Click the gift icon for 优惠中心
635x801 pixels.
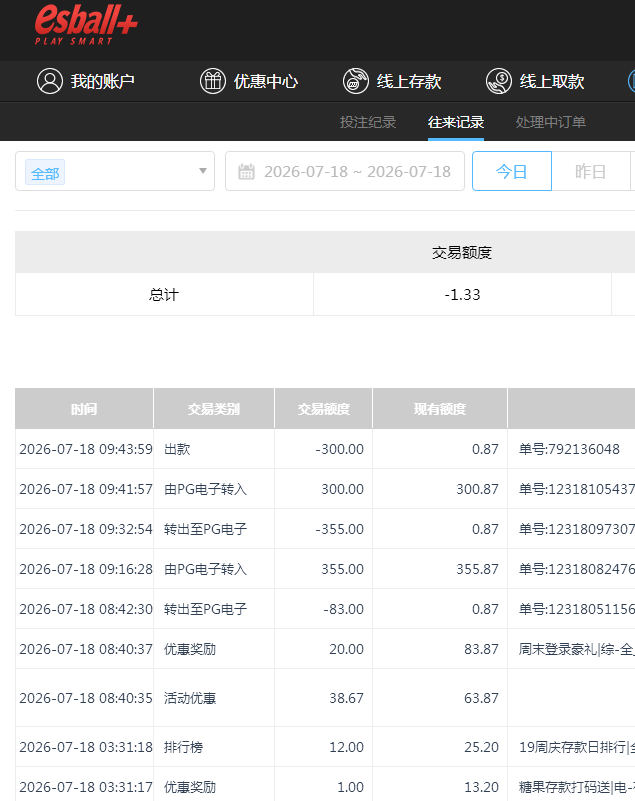[213, 81]
